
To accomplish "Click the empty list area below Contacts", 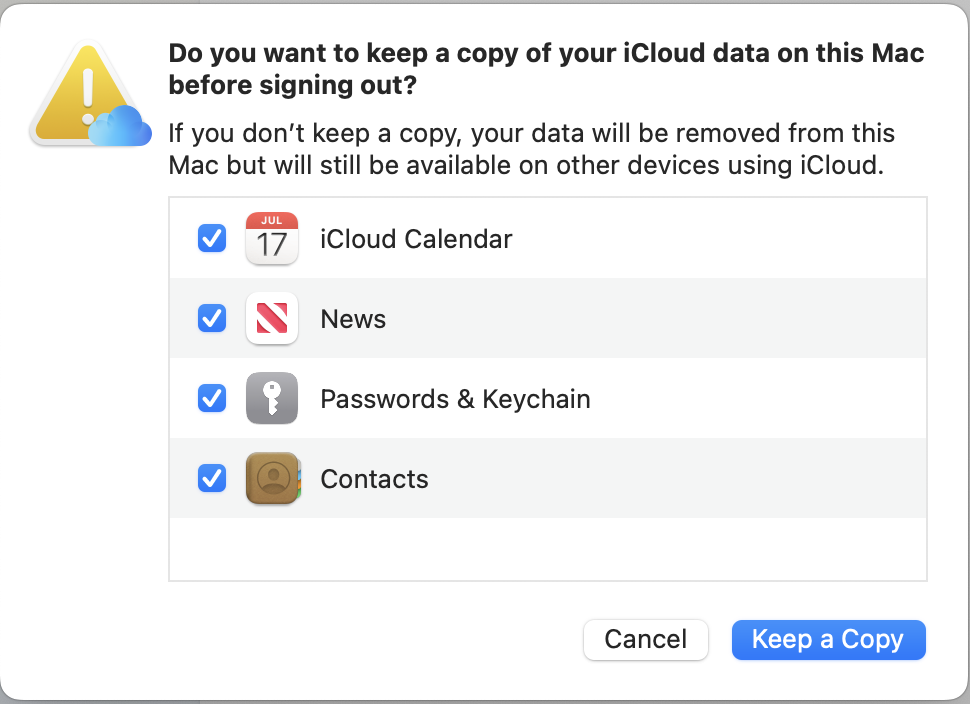I will click(x=548, y=548).
